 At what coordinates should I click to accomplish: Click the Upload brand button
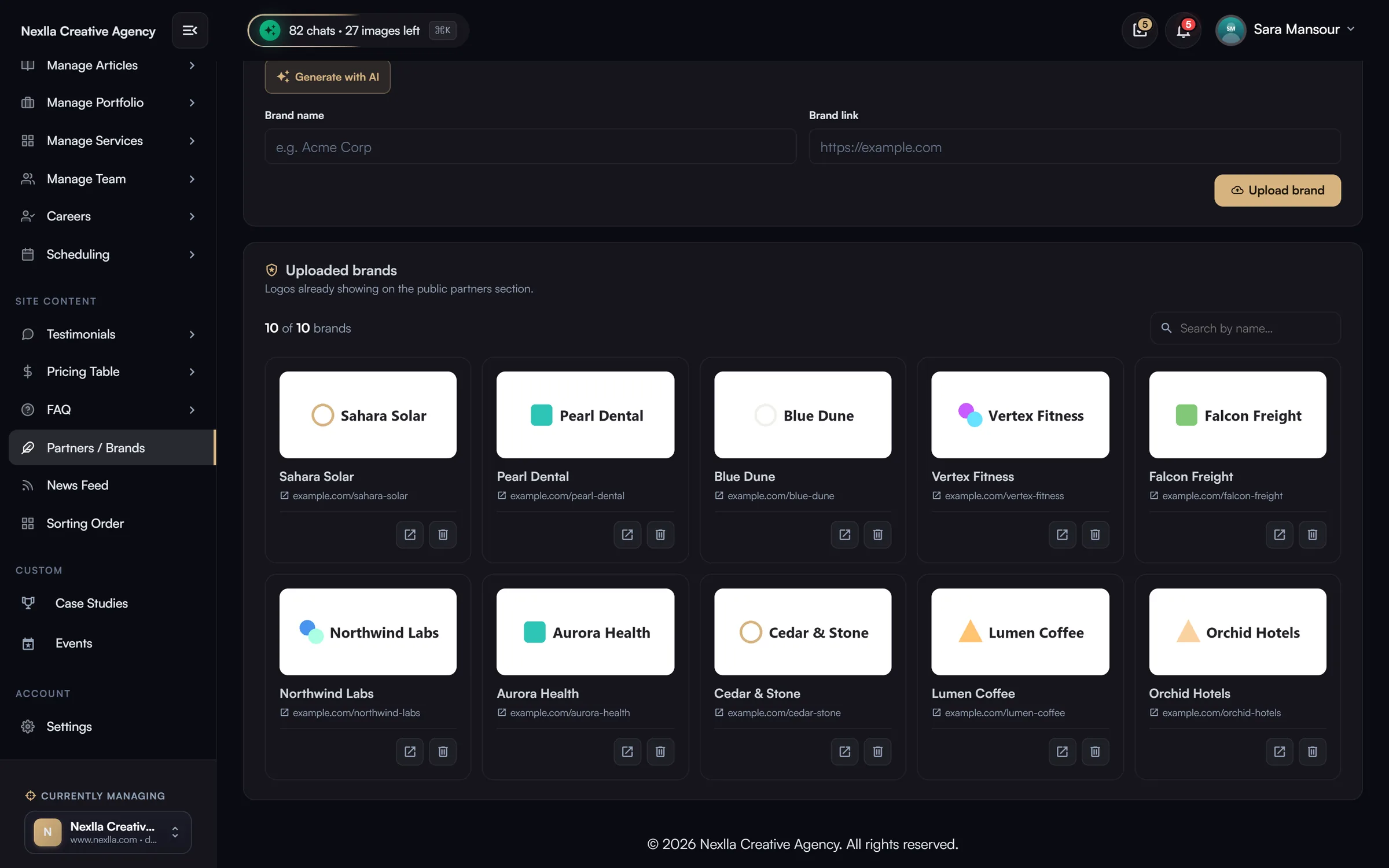[1277, 190]
